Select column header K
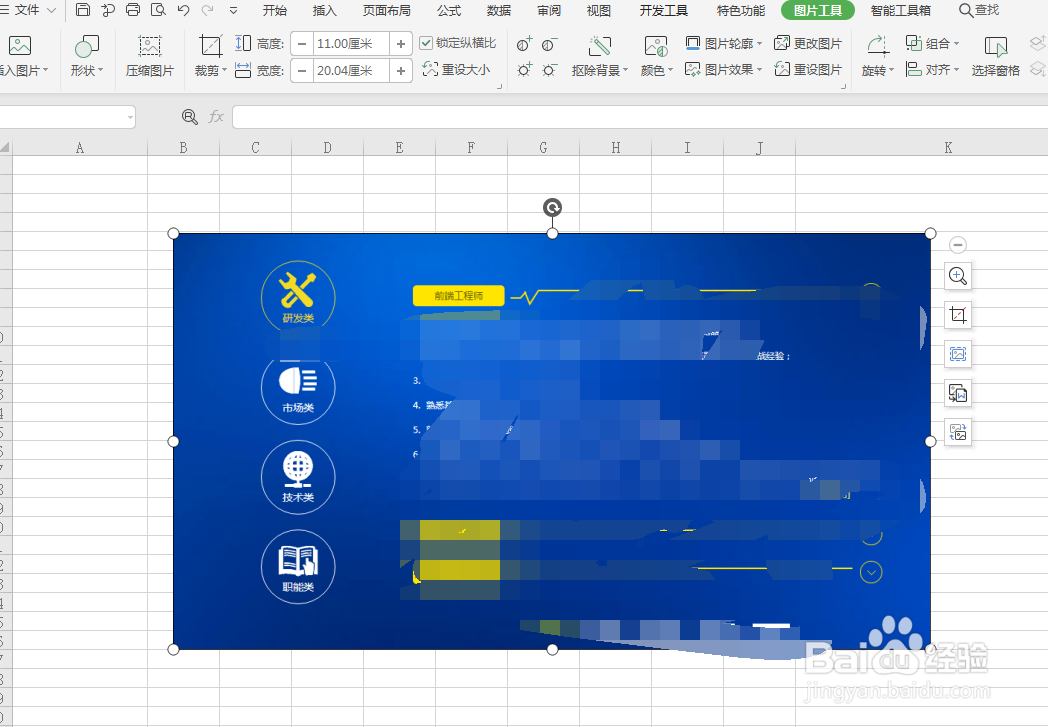The image size is (1048, 727). [948, 148]
